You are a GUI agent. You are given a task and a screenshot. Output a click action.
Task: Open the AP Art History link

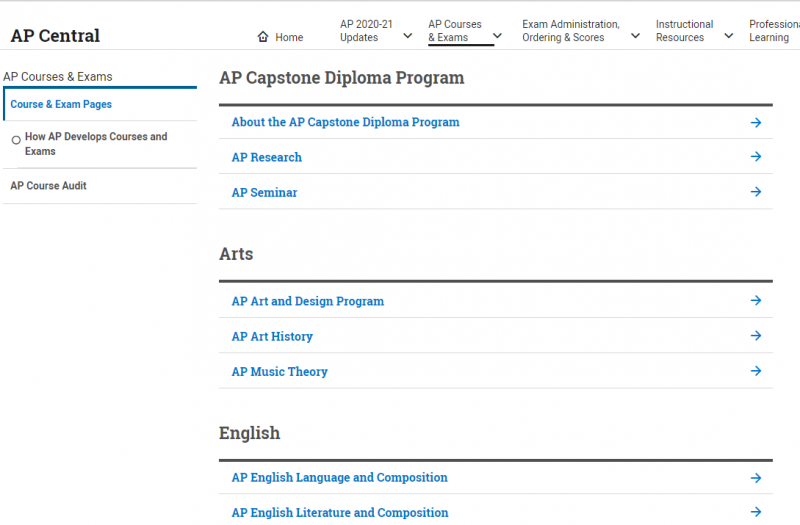tap(272, 336)
